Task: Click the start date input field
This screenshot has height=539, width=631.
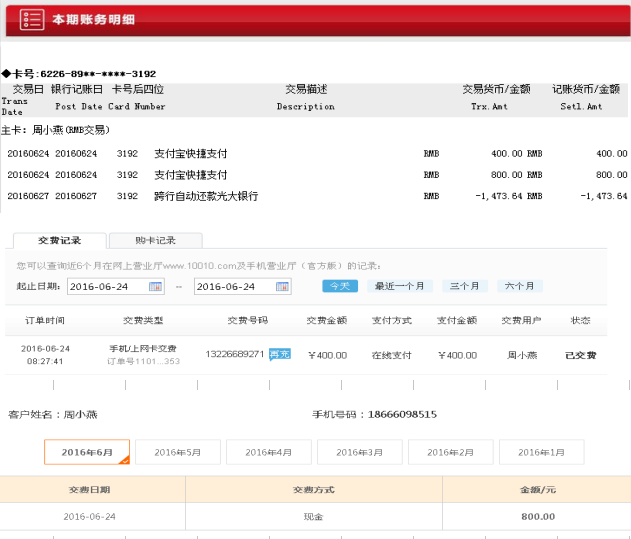Action: [108, 287]
